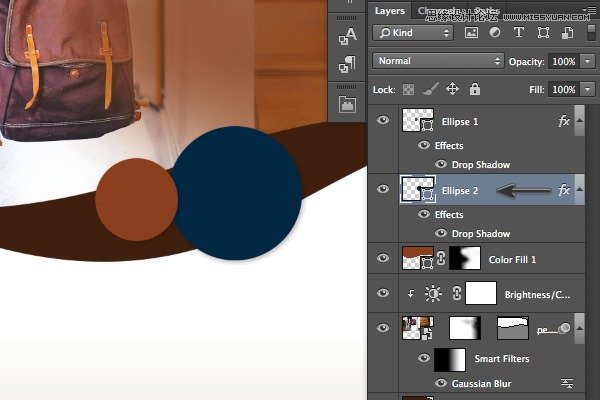This screenshot has height=400, width=600.
Task: Filter layers by adjustment layer icon
Action: click(497, 33)
